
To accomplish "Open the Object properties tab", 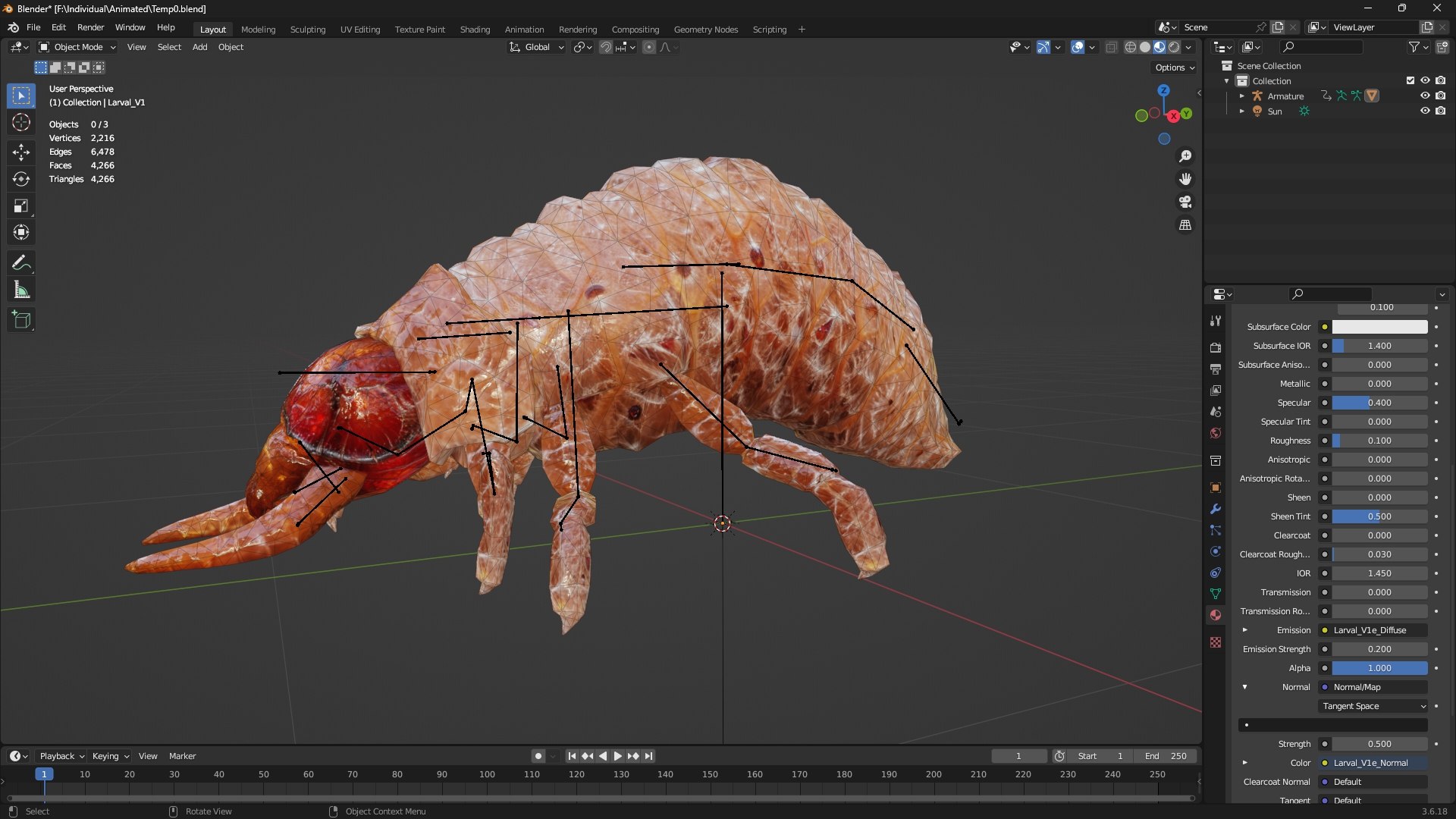I will coord(1216,488).
